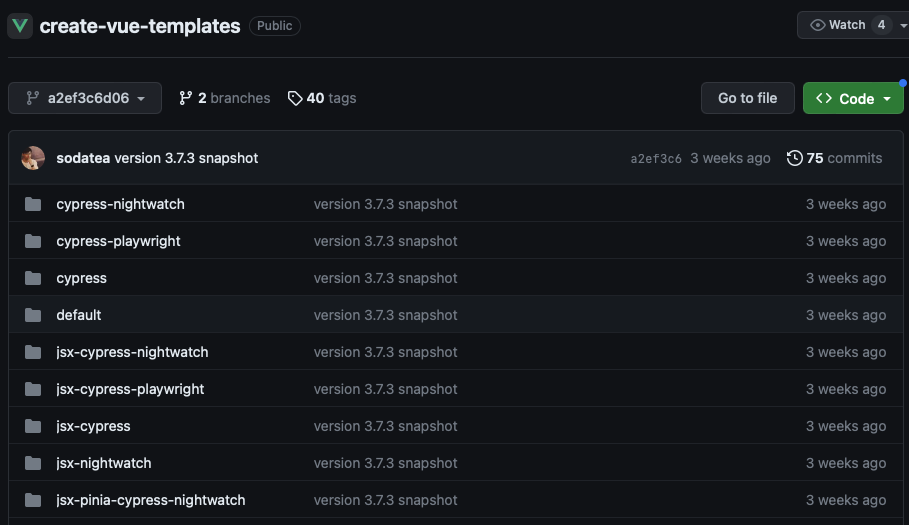Open sodatea's profile link
The image size is (909, 525).
(x=83, y=158)
